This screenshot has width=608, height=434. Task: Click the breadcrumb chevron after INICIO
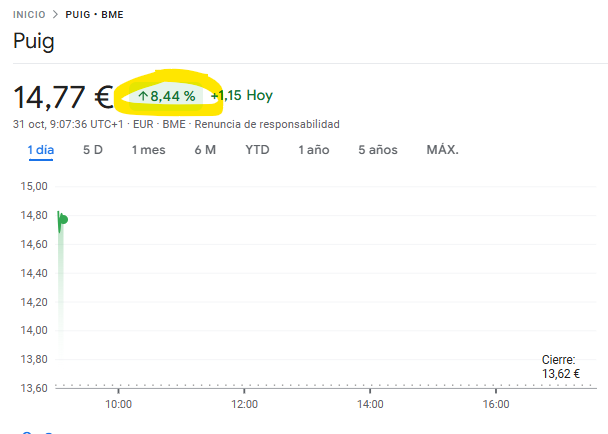56,16
